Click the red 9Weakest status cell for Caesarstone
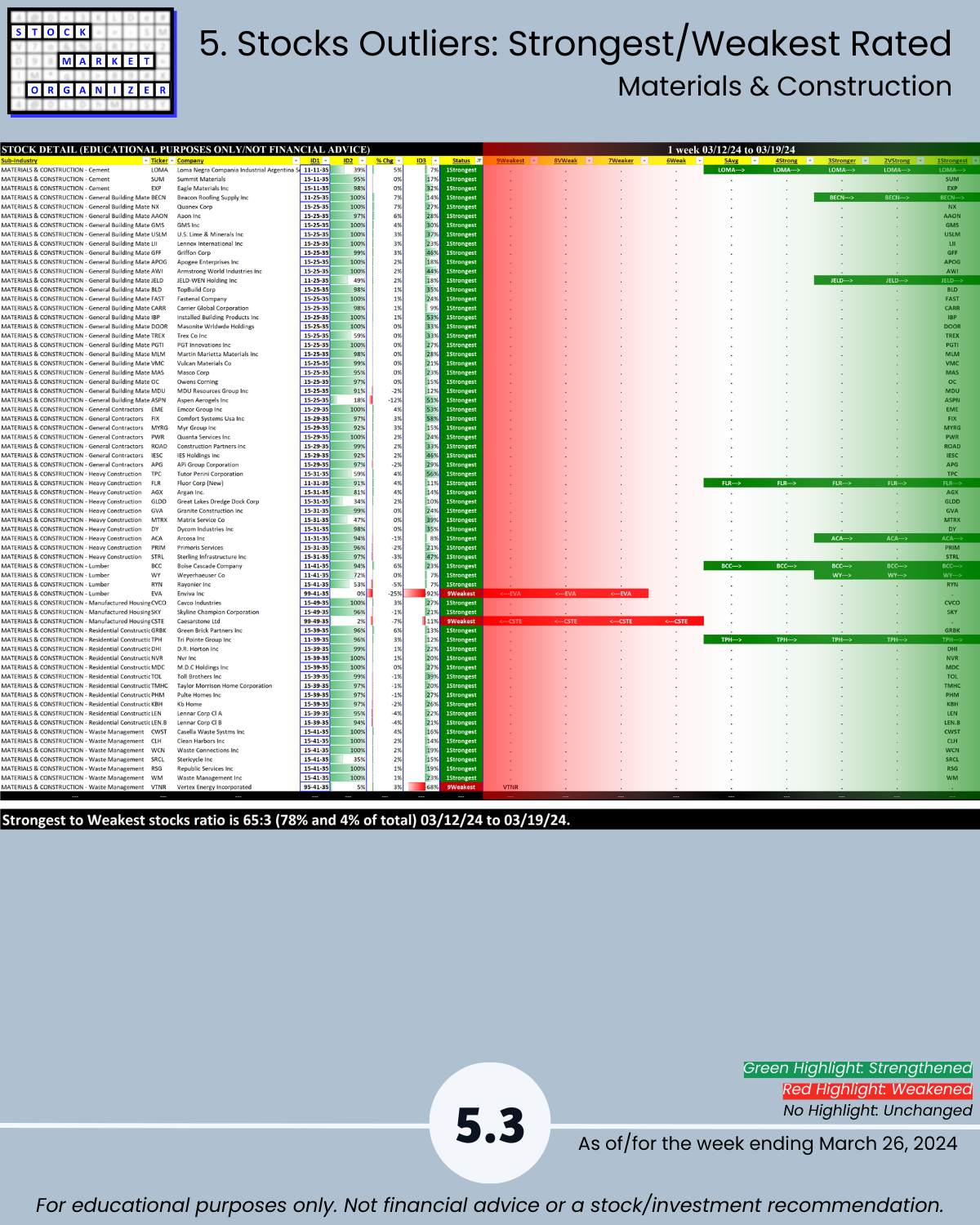 tap(461, 621)
